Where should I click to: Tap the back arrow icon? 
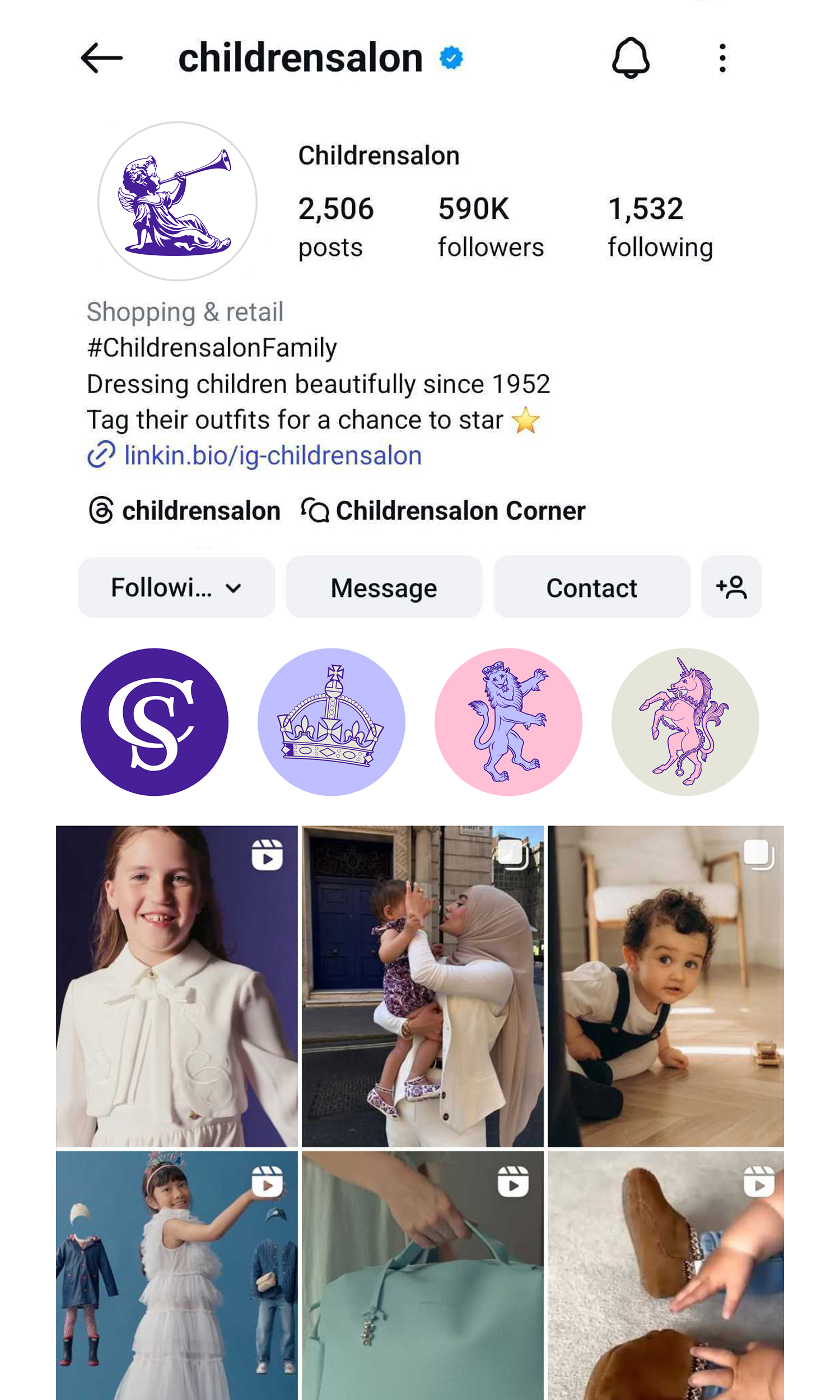(101, 58)
